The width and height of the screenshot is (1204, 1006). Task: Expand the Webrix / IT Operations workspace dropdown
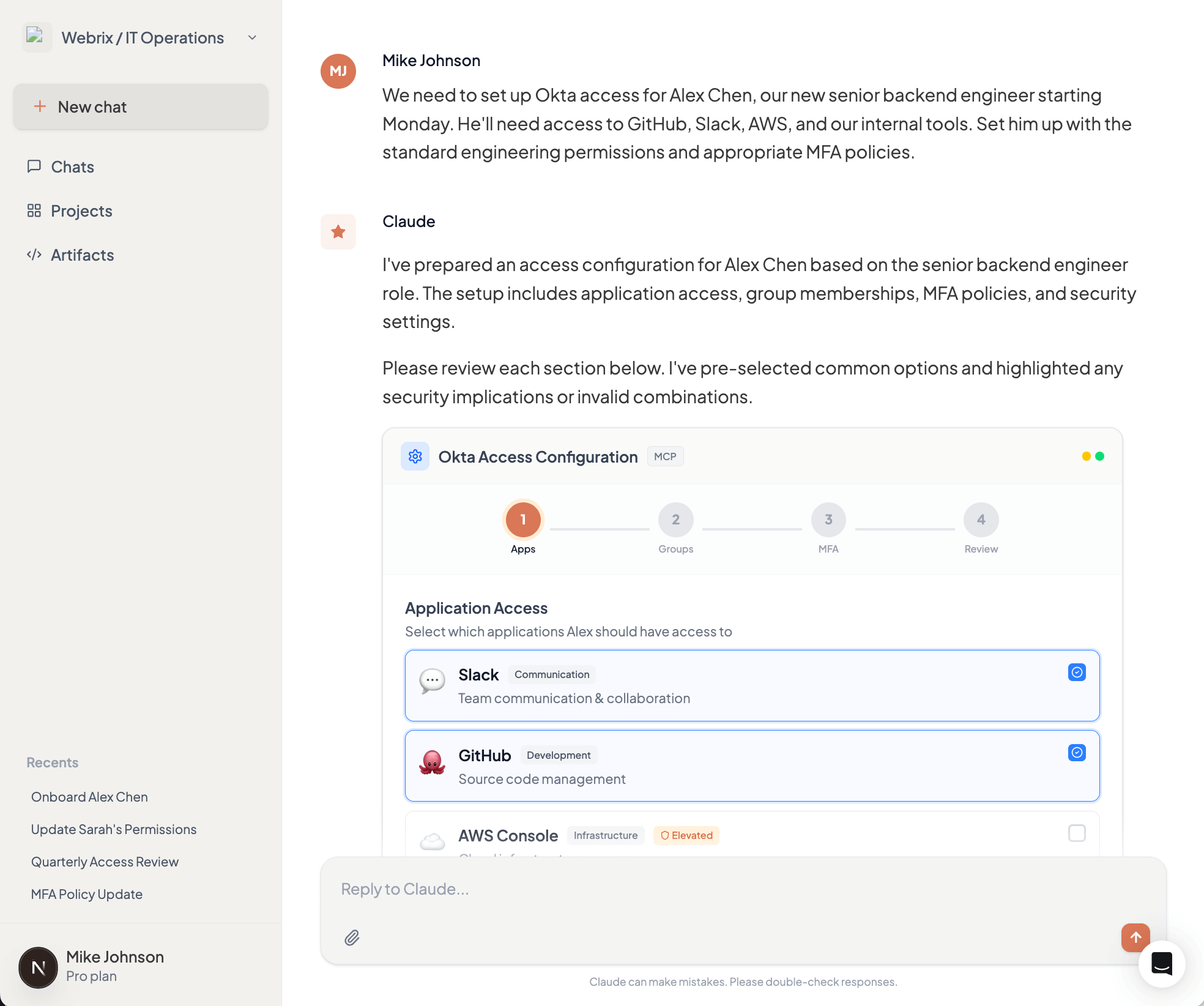(x=251, y=37)
